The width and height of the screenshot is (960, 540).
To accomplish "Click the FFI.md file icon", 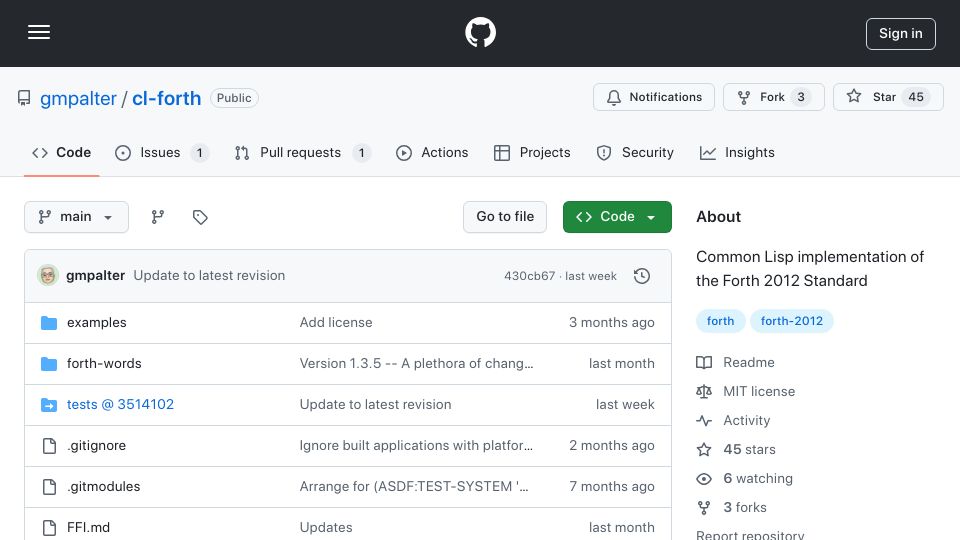I will point(49,528).
